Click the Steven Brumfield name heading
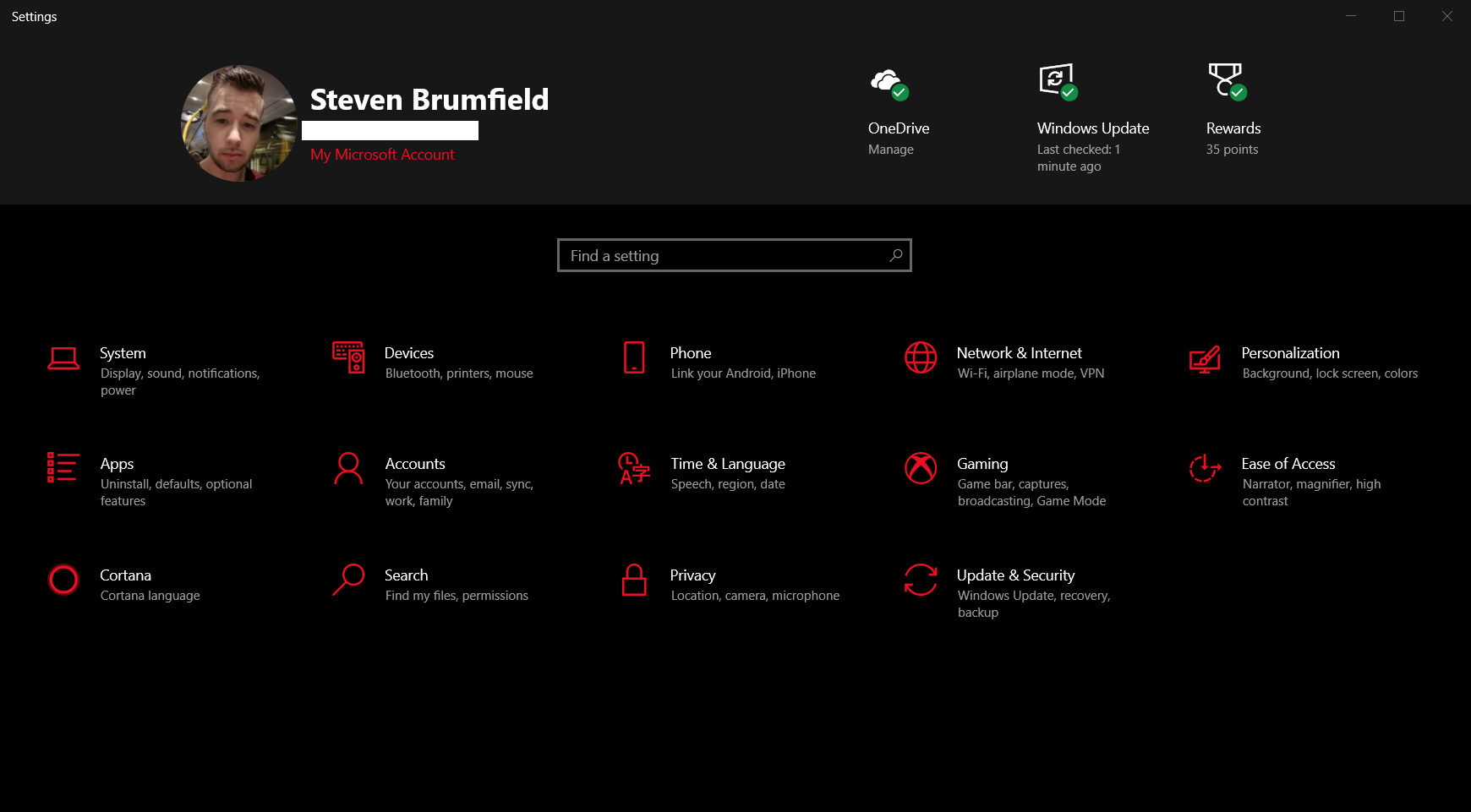Viewport: 1471px width, 812px height. click(x=429, y=100)
